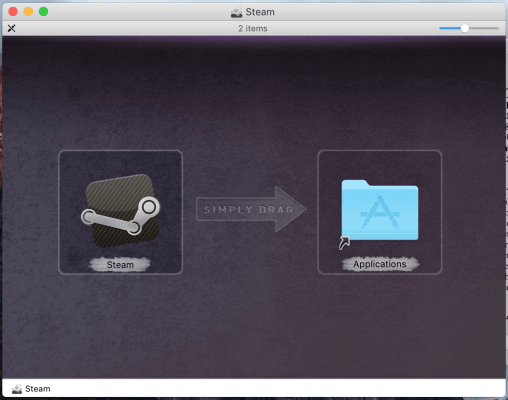Click the Applications label under the folder

(380, 264)
